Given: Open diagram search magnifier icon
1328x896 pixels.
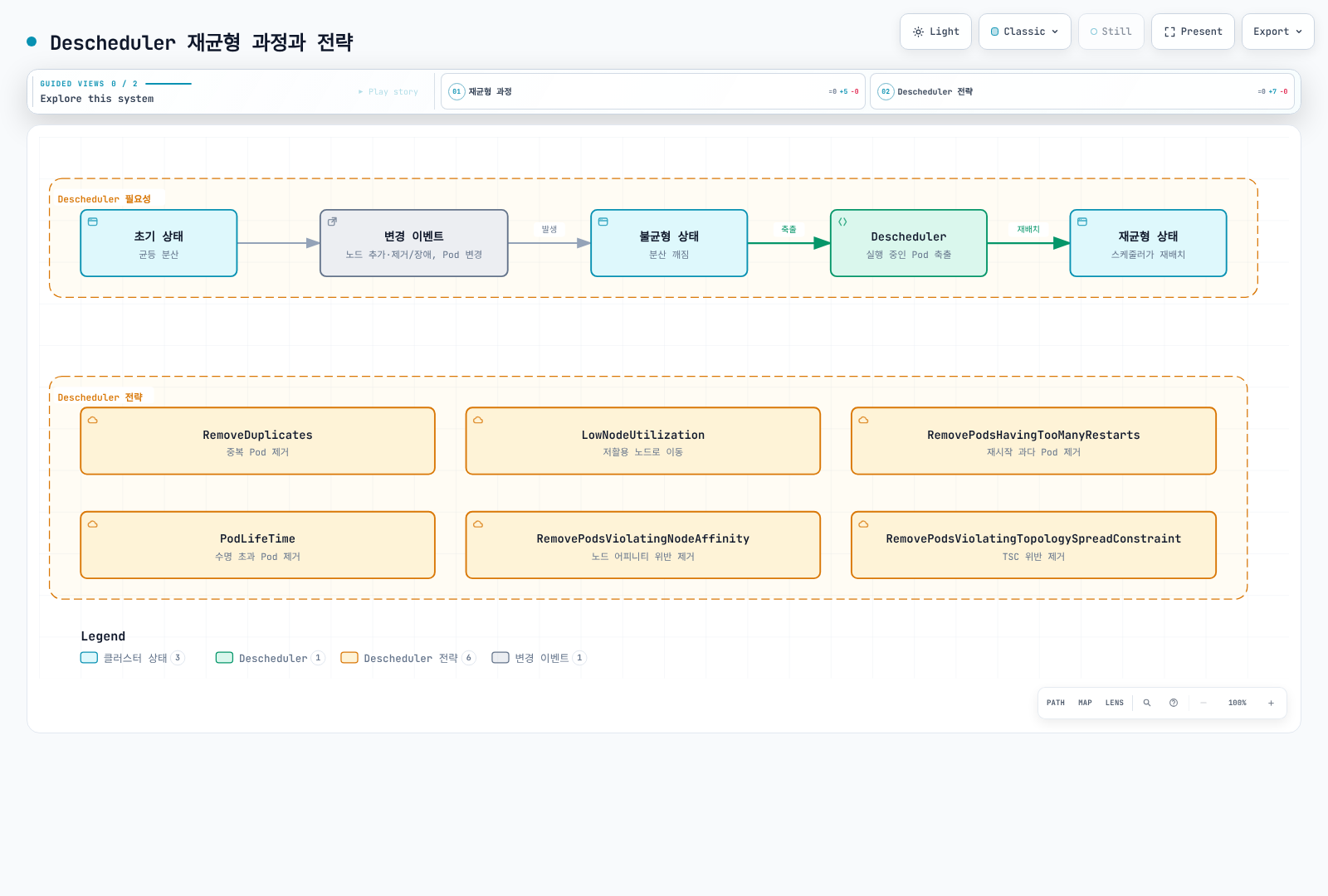Looking at the screenshot, I should (1147, 703).
